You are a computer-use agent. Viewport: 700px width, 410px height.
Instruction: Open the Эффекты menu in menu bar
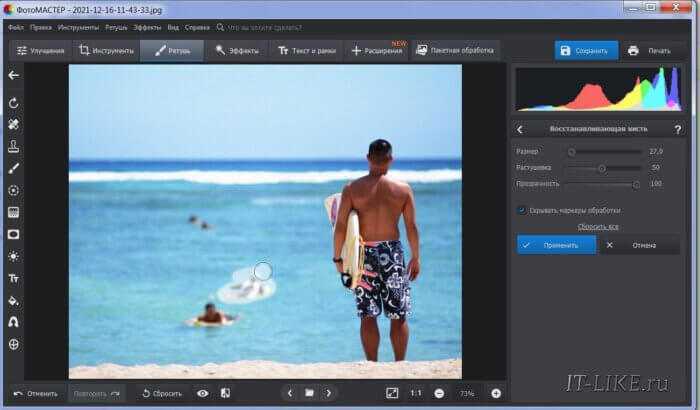pyautogui.click(x=147, y=28)
